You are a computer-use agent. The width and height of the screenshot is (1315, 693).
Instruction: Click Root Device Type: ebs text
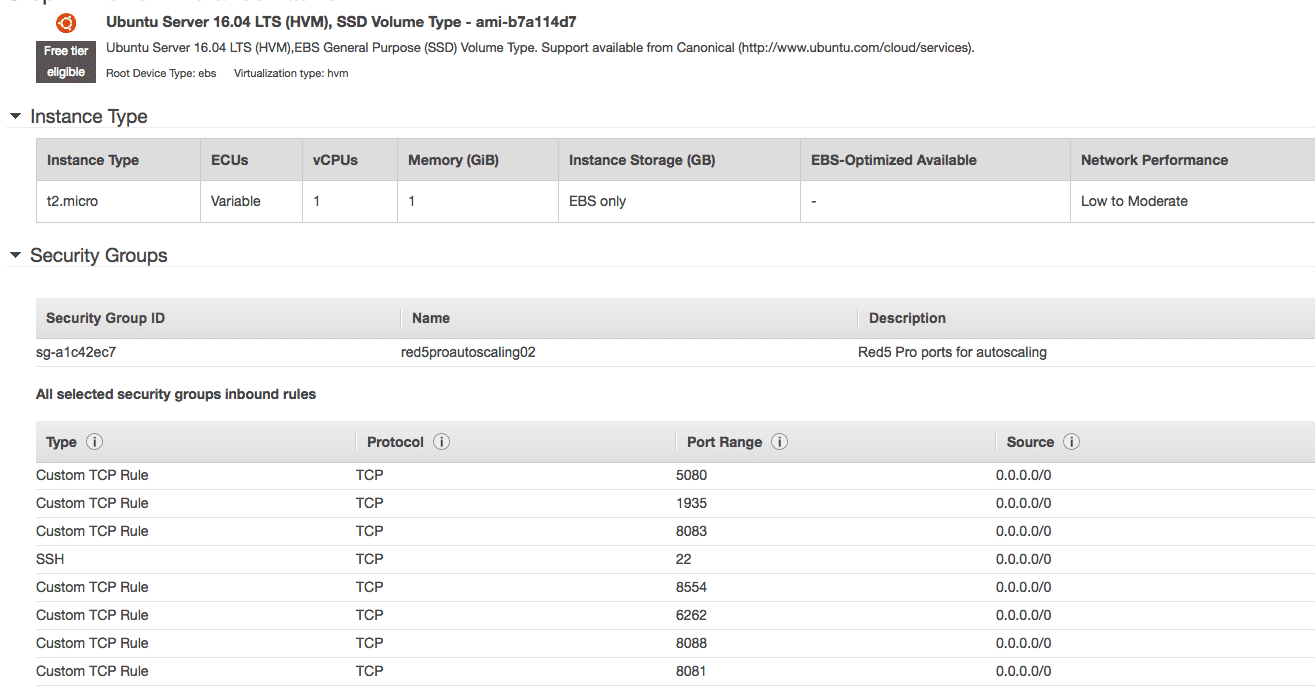161,73
